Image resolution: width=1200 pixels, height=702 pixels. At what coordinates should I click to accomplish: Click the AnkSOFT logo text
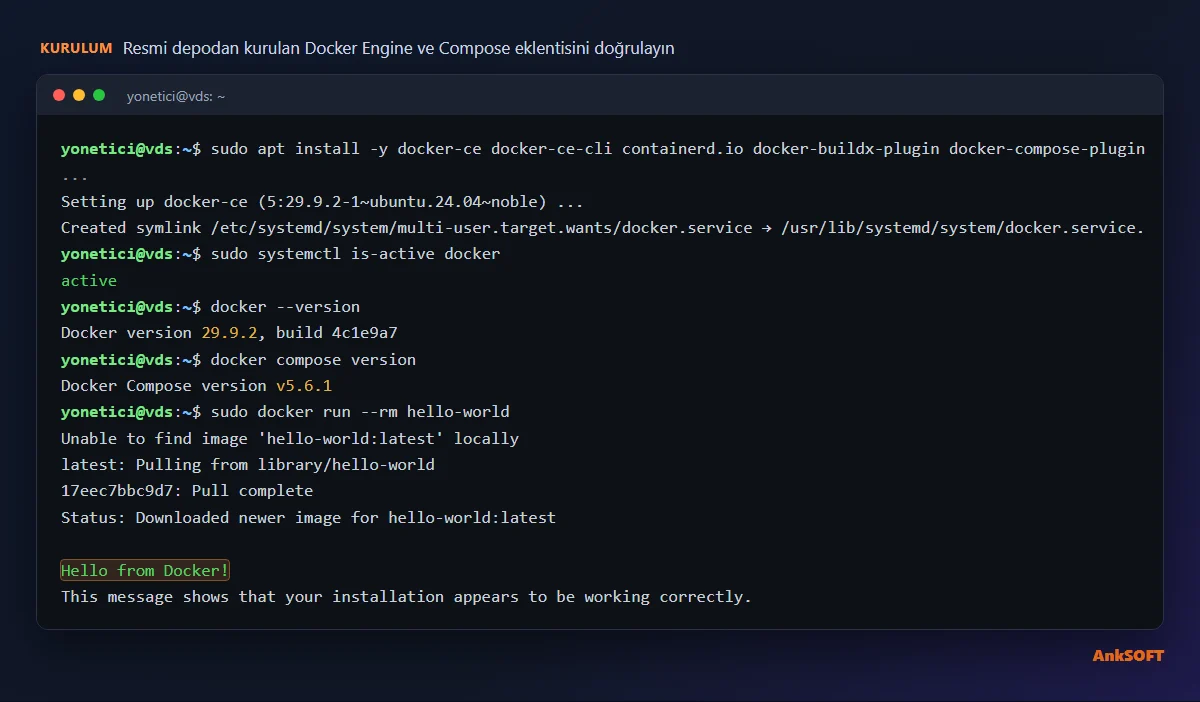(x=1128, y=656)
